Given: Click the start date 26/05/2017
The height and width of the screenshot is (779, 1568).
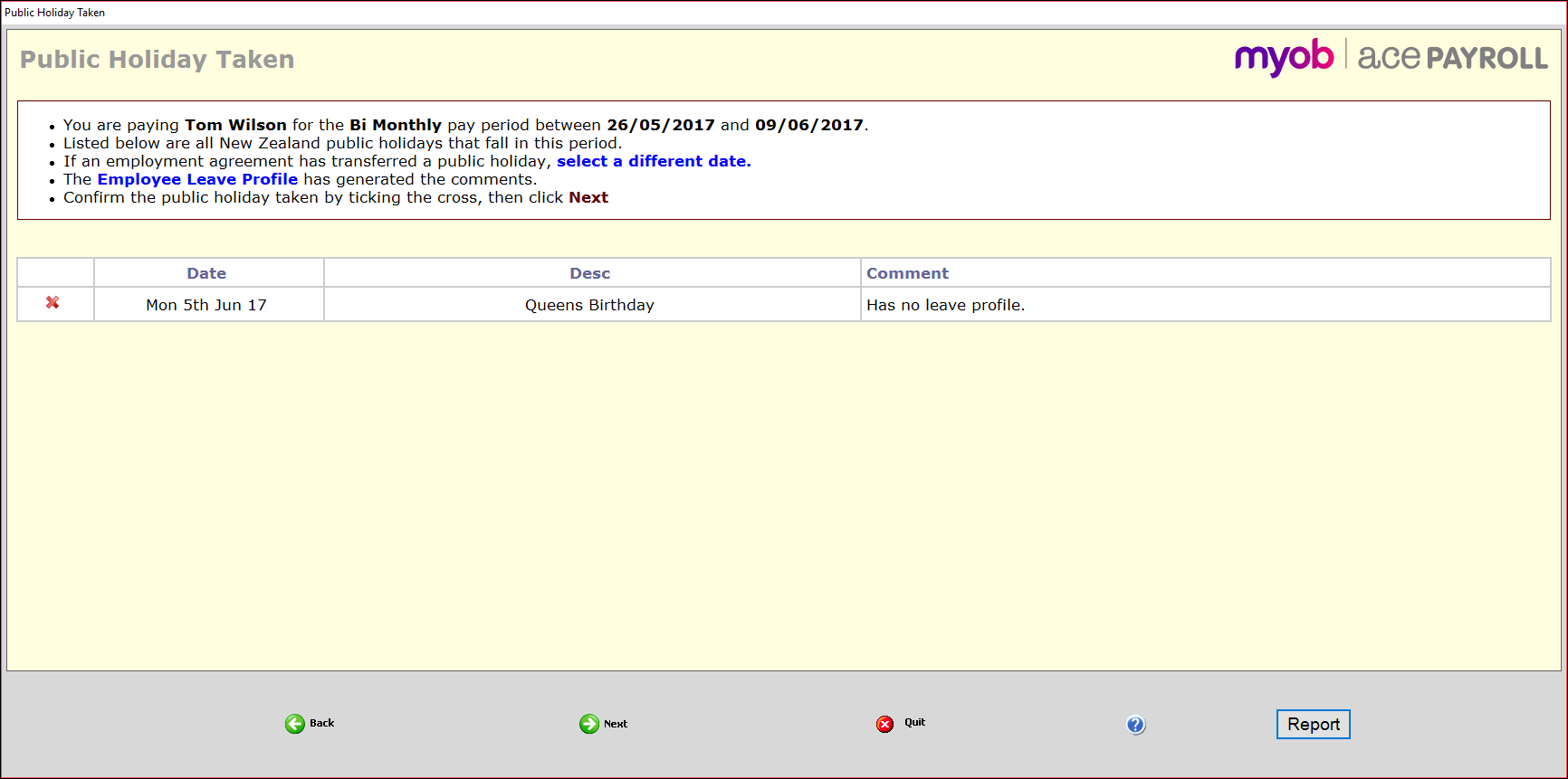Looking at the screenshot, I should (x=661, y=125).
